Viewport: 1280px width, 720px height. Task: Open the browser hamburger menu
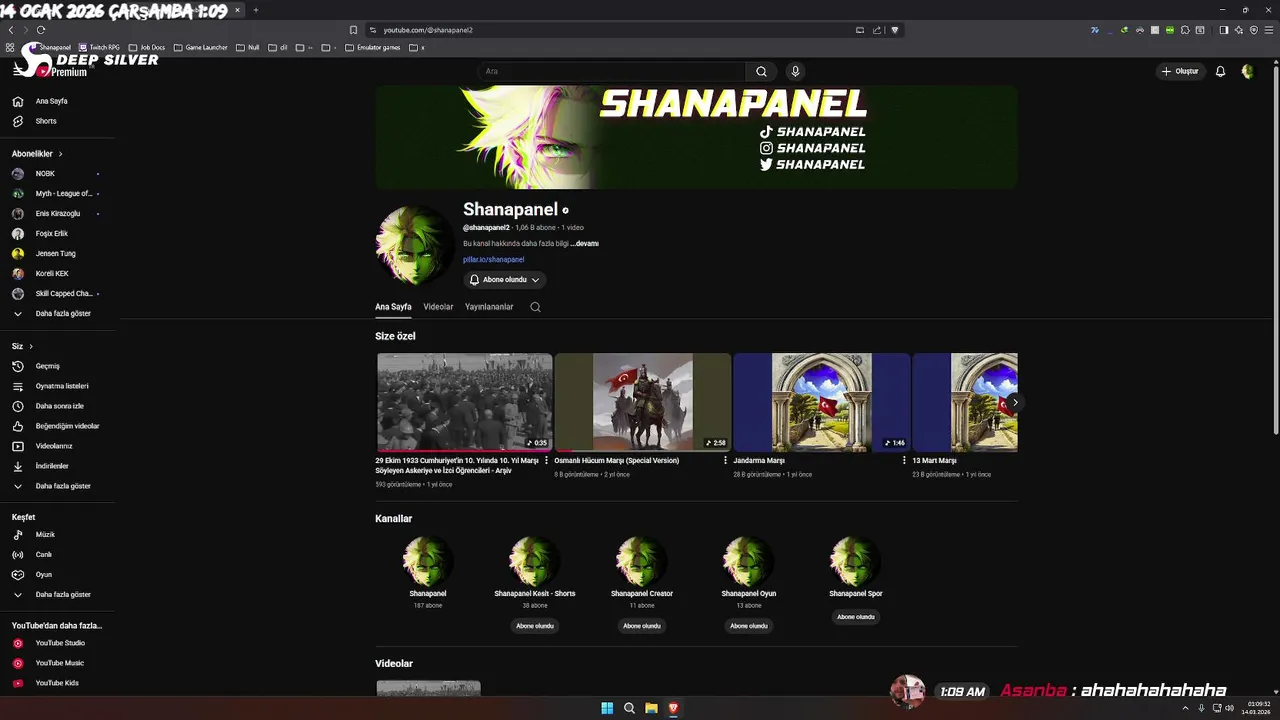pos(1267,30)
